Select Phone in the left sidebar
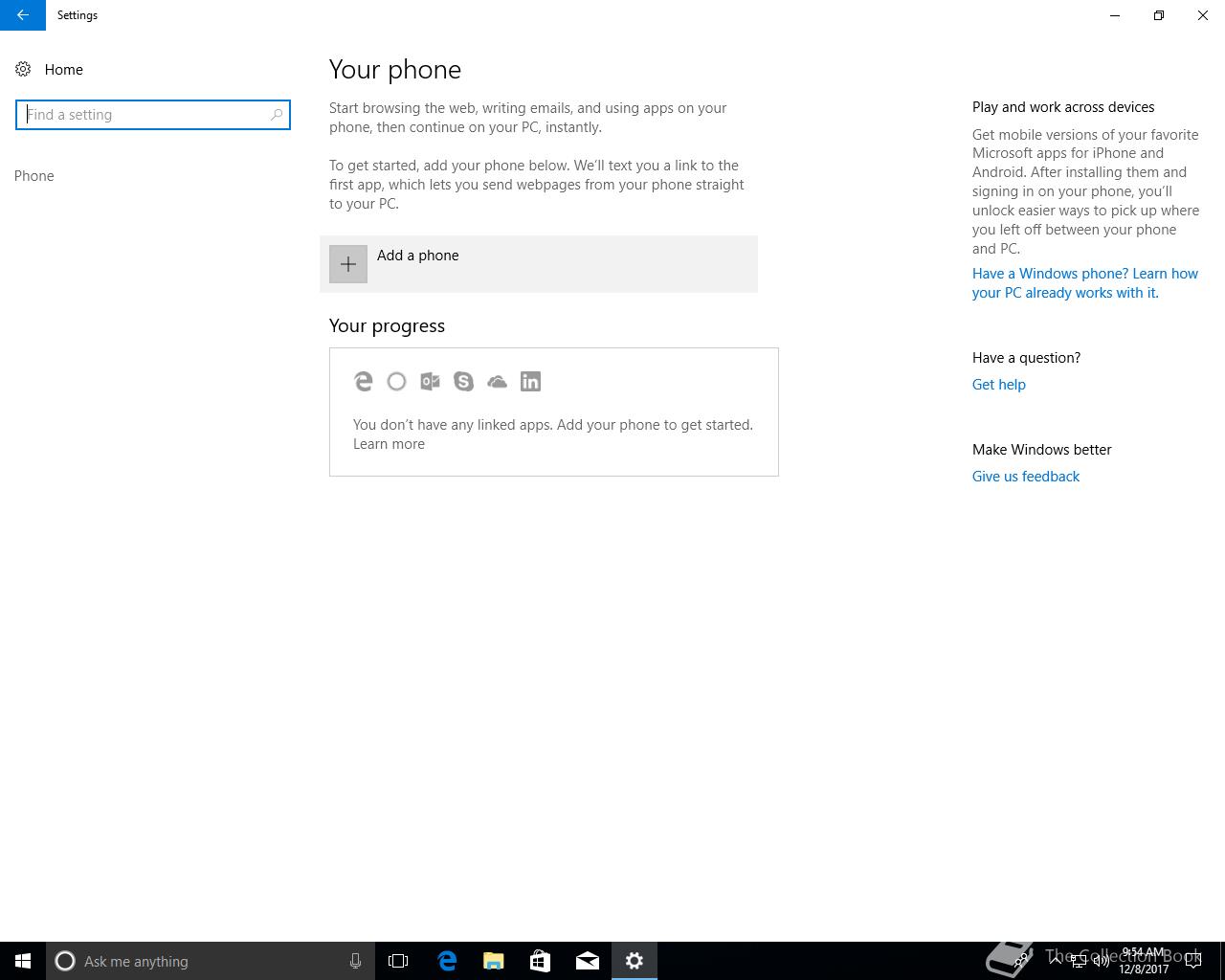 pos(34,176)
